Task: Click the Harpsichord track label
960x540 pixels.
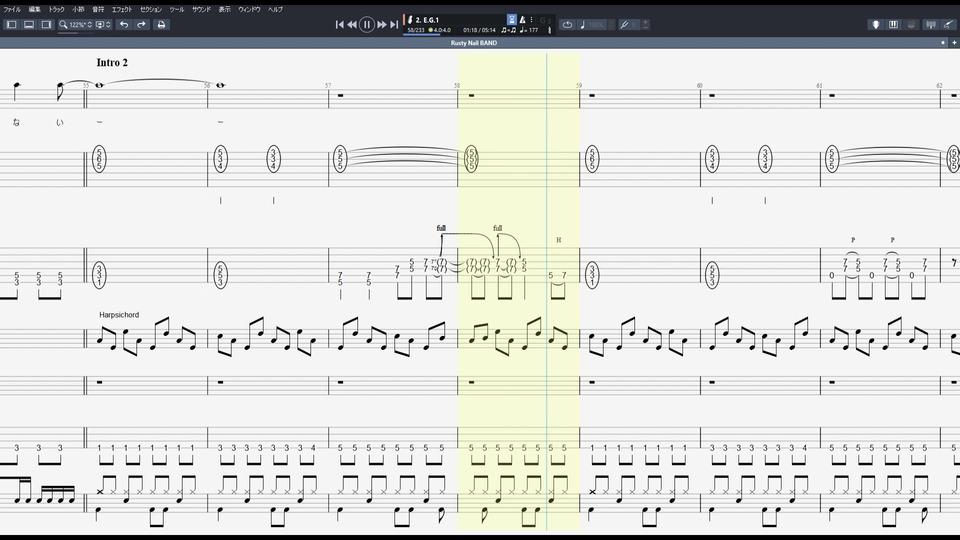Action: point(119,315)
